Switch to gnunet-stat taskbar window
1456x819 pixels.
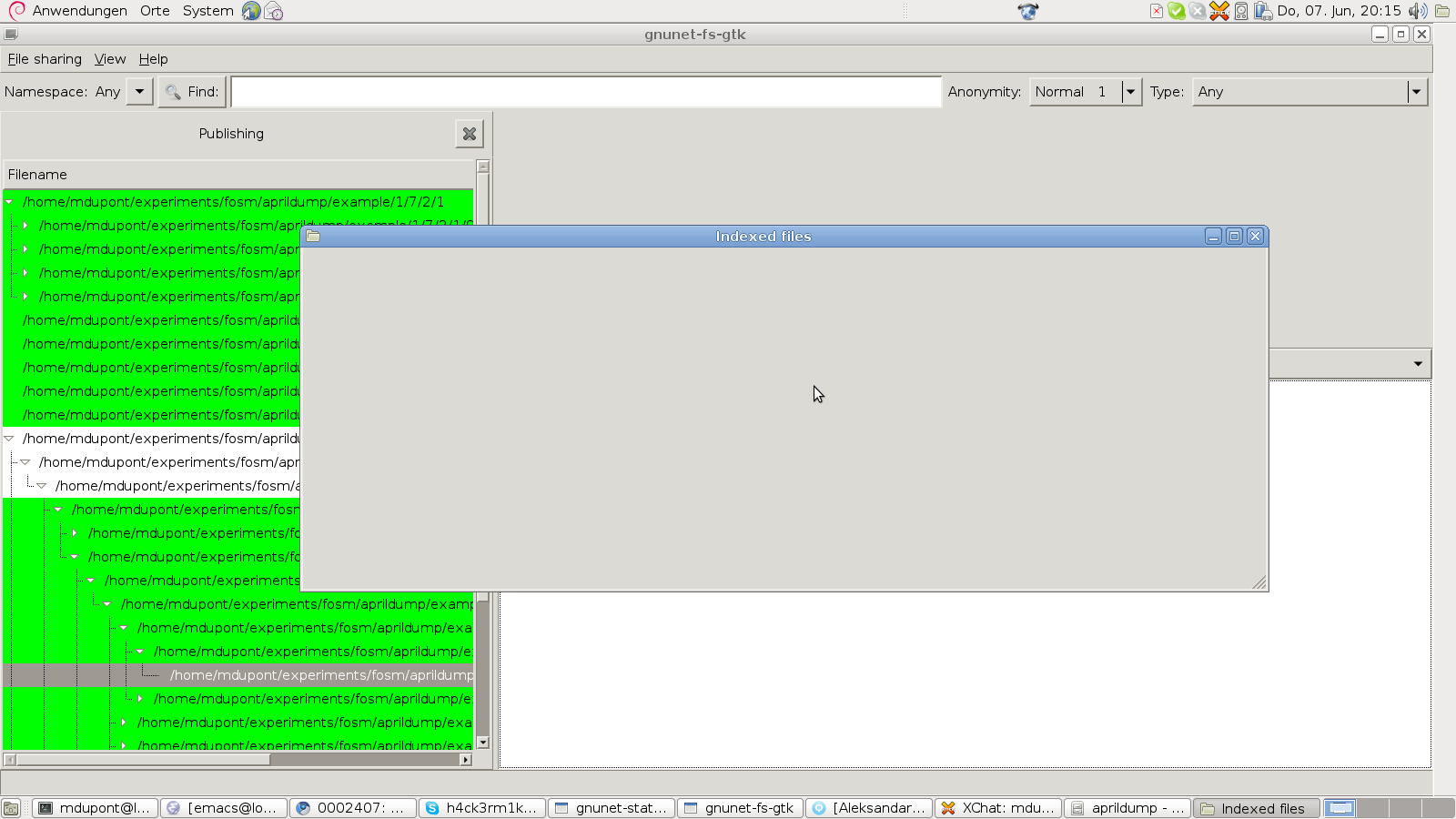[x=612, y=808]
